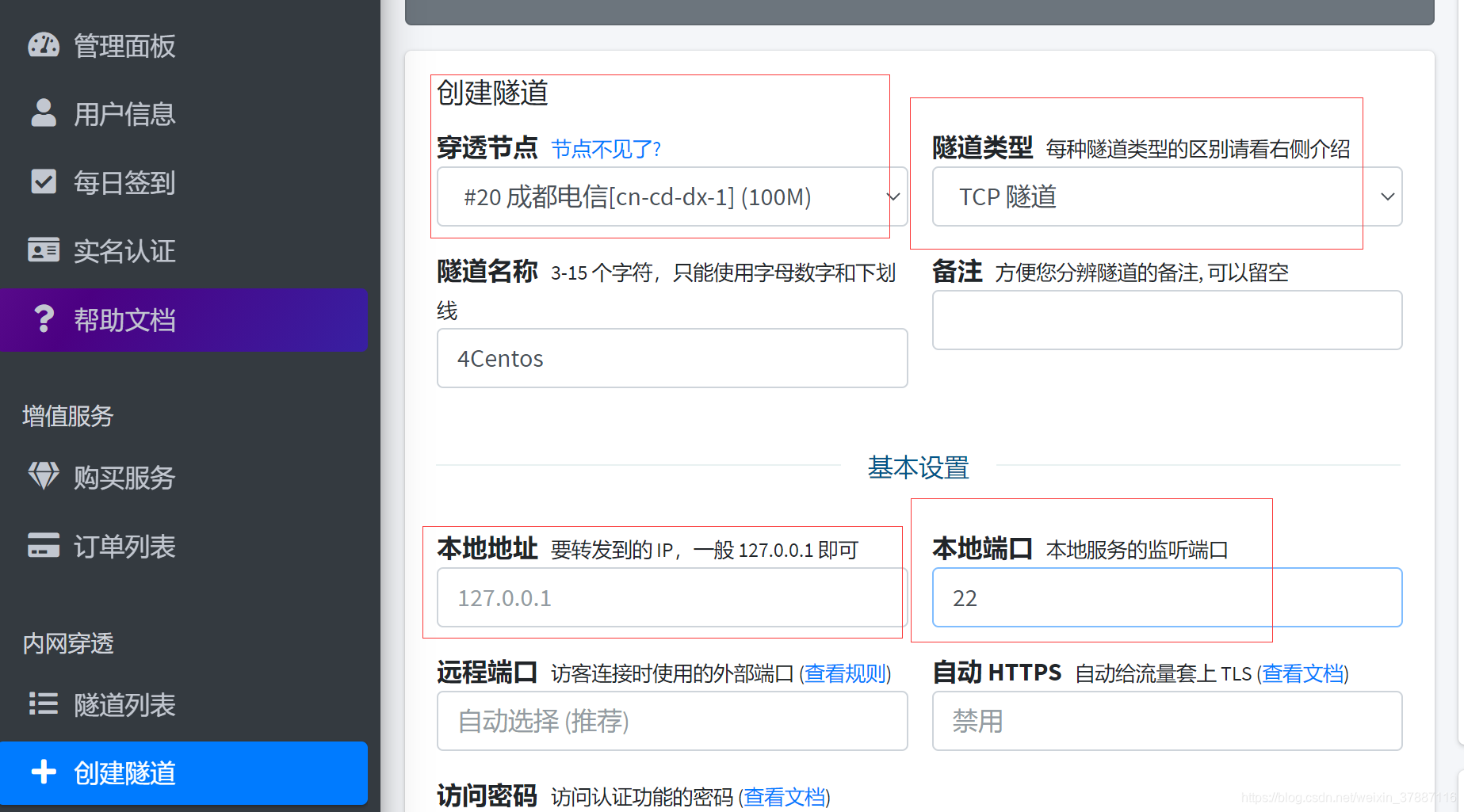
Task: Click the 隧道名称 field containing 4Centos
Action: tap(672, 358)
